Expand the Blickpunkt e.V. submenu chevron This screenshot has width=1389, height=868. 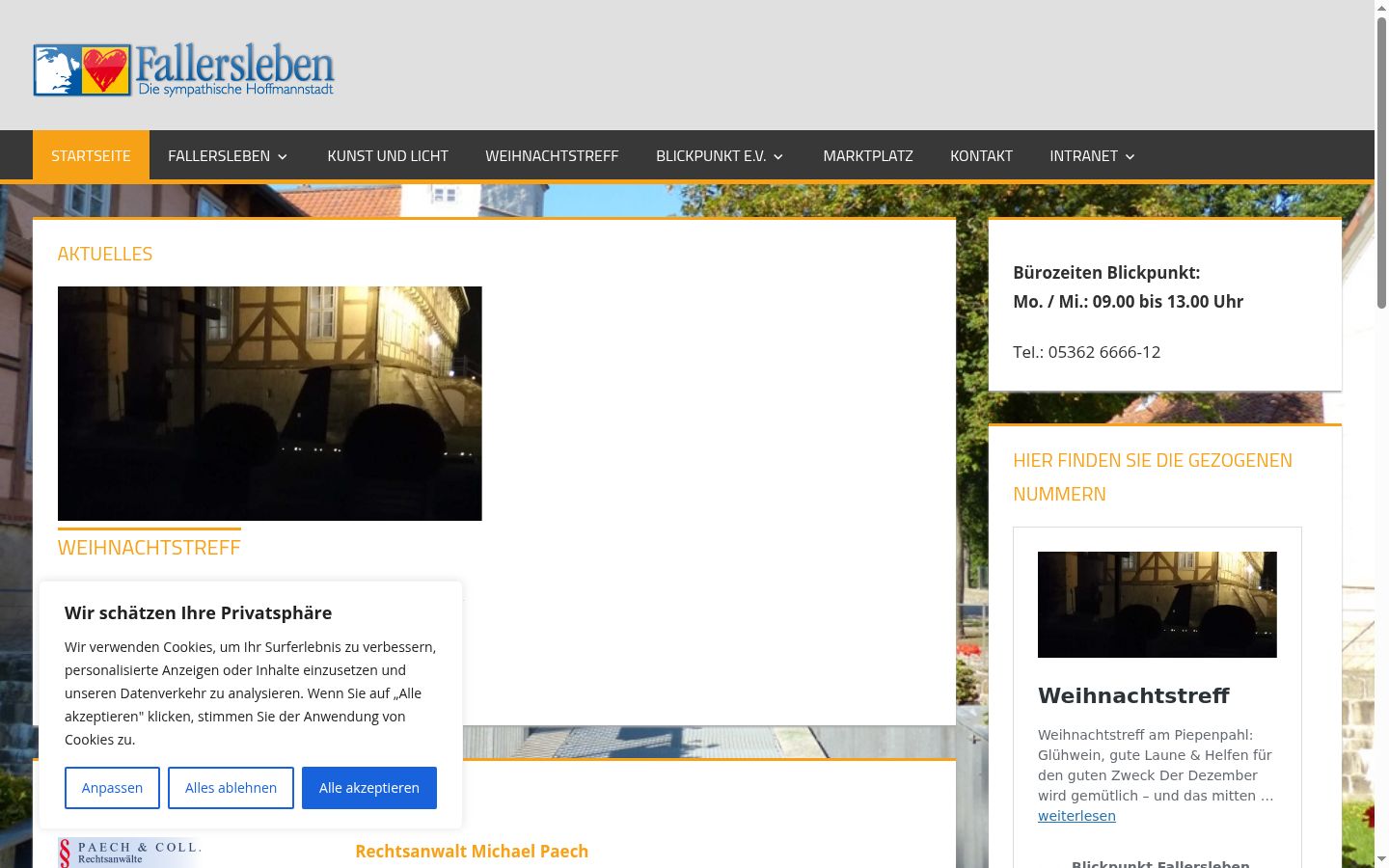tap(778, 156)
